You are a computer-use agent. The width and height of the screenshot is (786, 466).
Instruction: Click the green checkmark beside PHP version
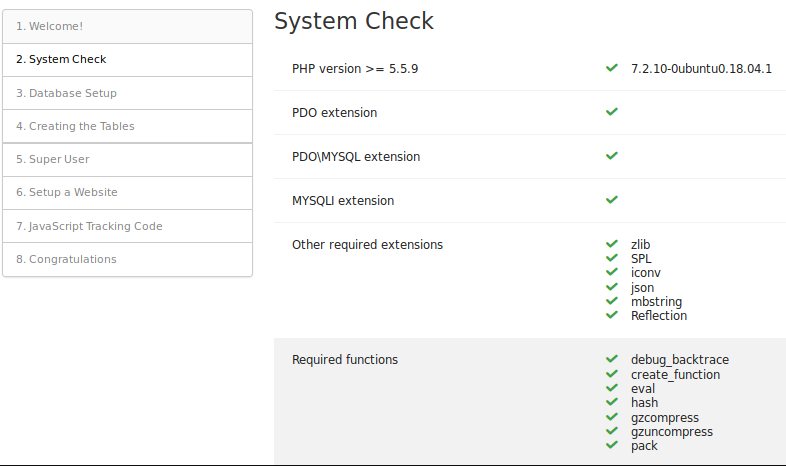[x=611, y=68]
